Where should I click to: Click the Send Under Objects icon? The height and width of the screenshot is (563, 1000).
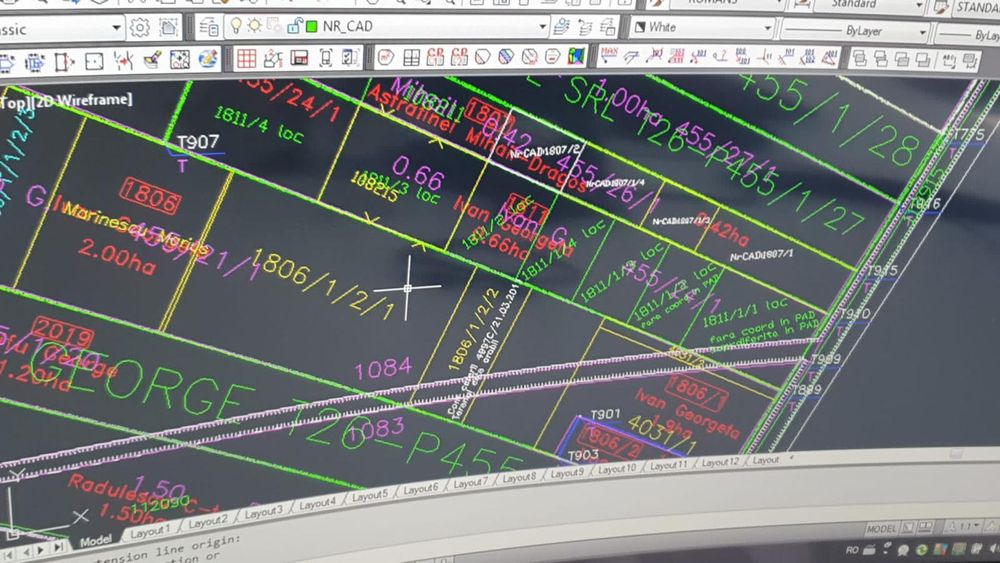[x=923, y=60]
